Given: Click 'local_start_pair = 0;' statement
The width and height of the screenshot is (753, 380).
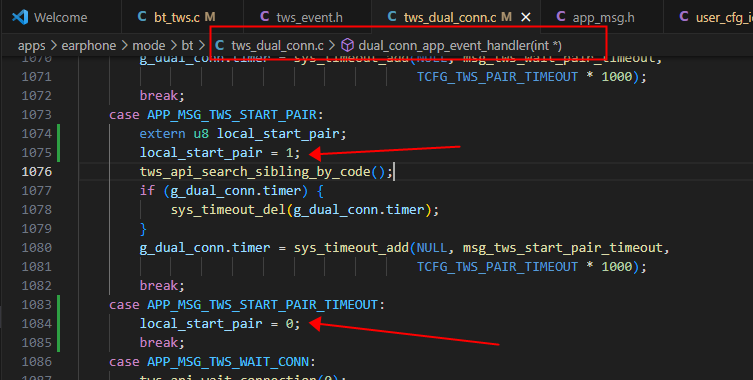Looking at the screenshot, I should (x=220, y=324).
